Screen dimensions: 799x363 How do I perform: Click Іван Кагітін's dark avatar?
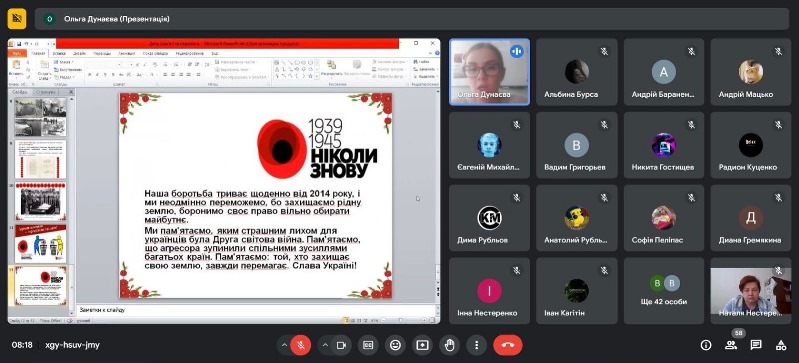[x=576, y=291]
